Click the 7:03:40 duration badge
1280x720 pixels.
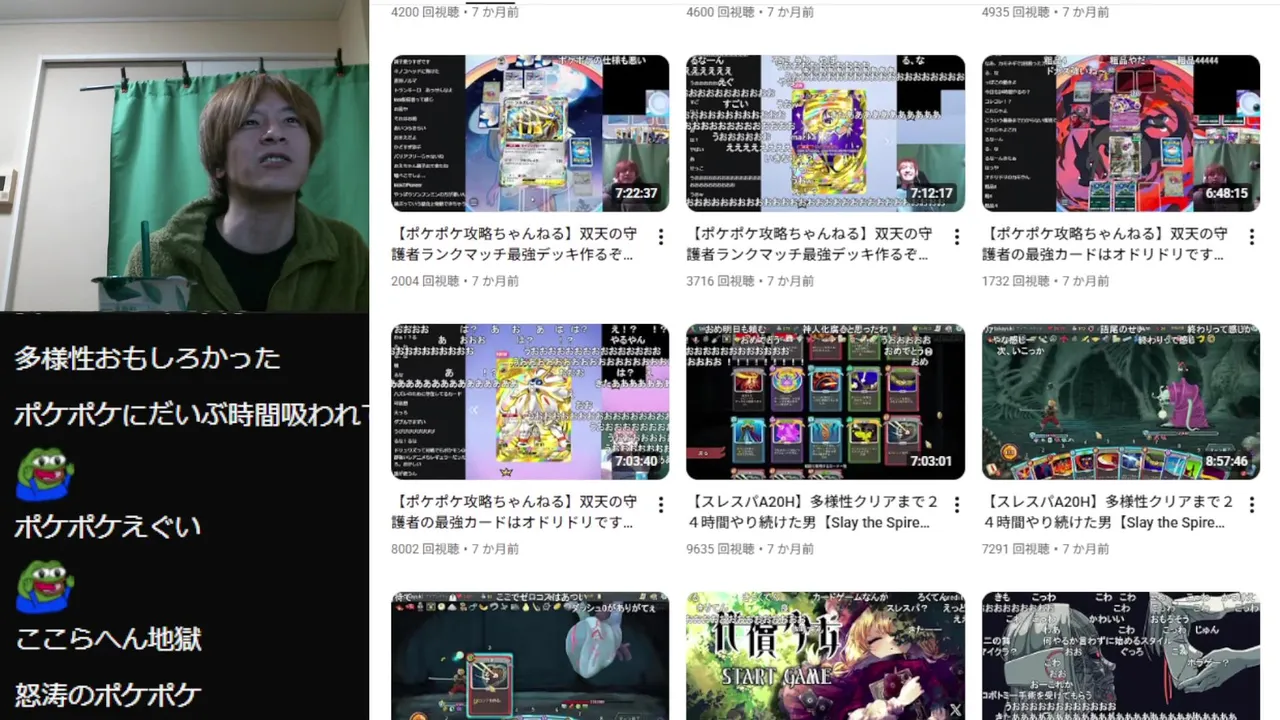[636, 461]
